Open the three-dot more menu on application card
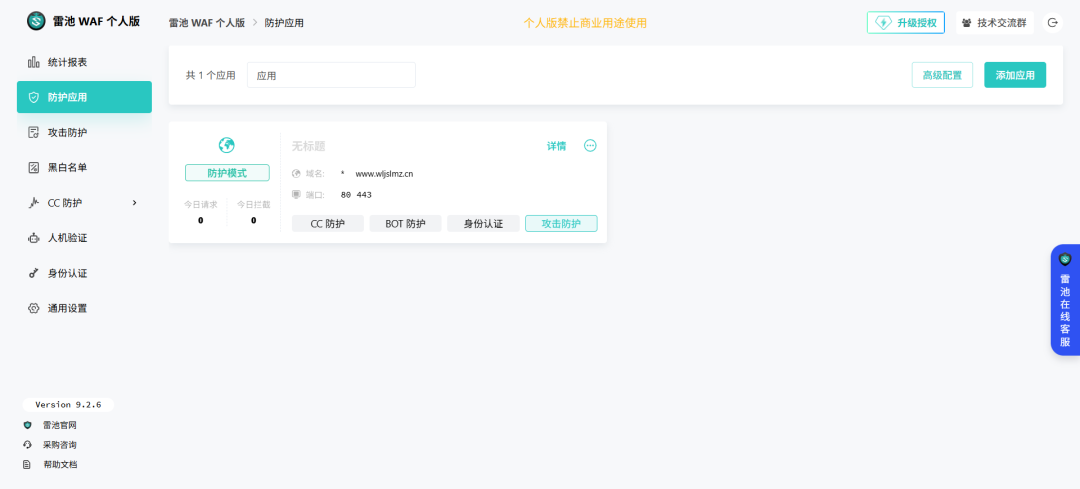 tap(590, 145)
